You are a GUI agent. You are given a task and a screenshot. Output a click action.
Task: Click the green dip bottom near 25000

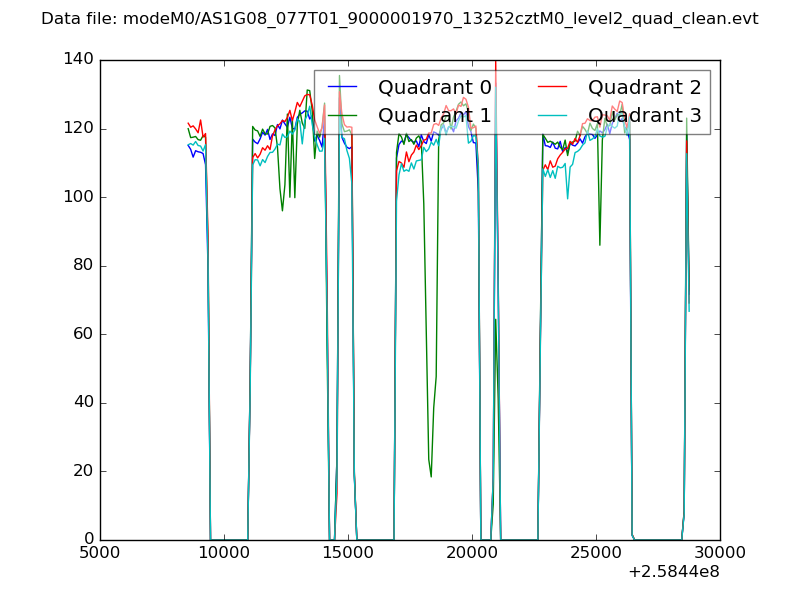[599, 244]
